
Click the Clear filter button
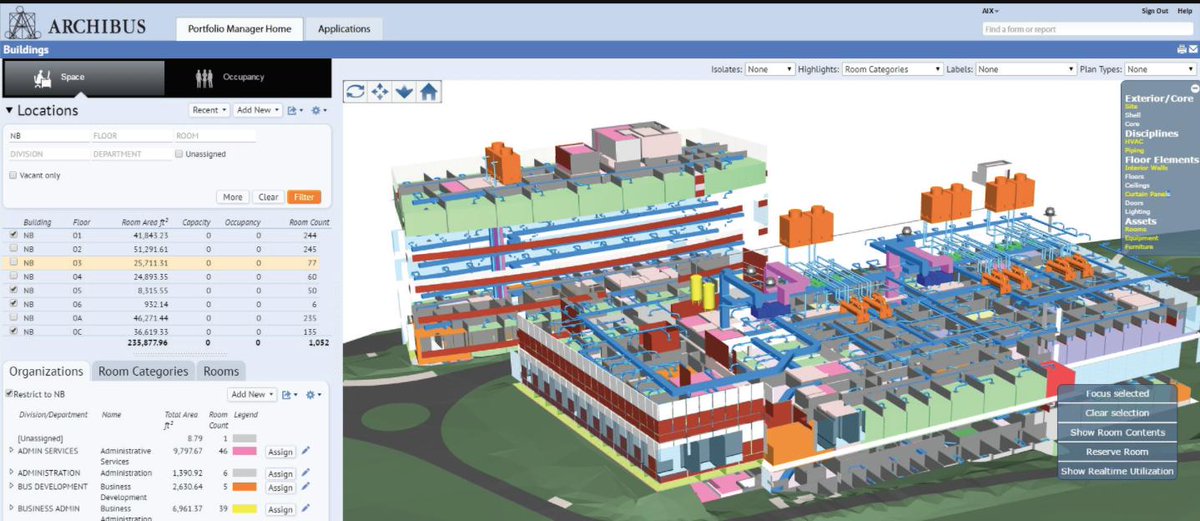pyautogui.click(x=267, y=197)
